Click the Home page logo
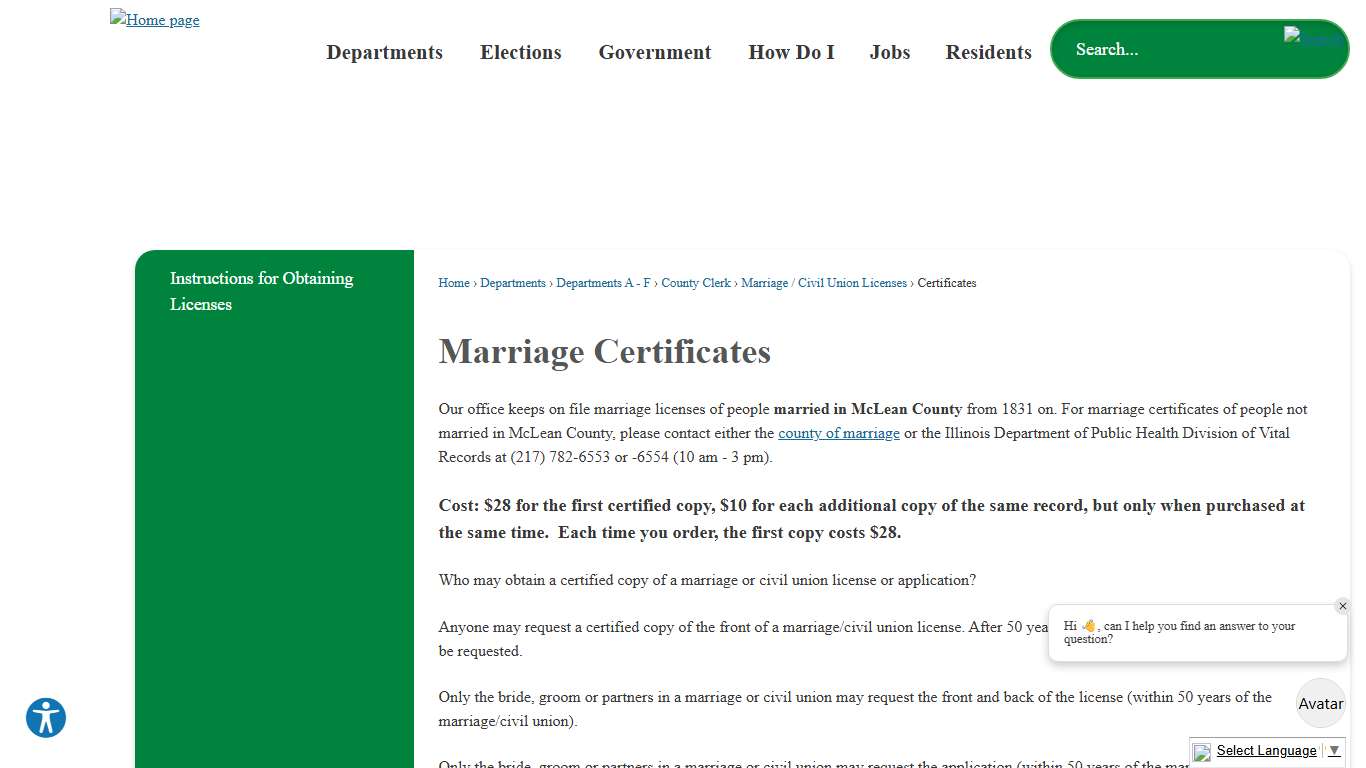 click(x=154, y=19)
